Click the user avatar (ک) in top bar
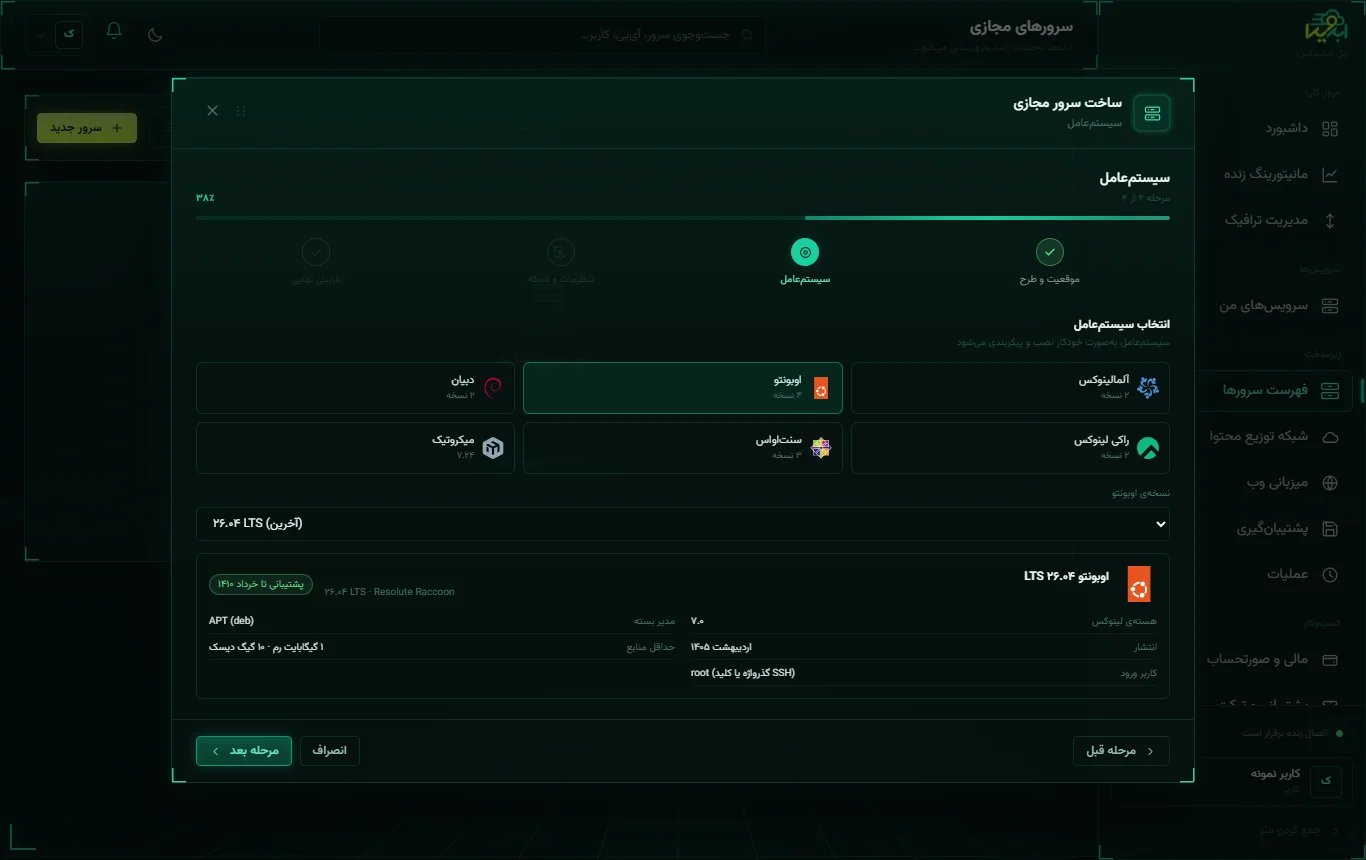 tap(69, 33)
